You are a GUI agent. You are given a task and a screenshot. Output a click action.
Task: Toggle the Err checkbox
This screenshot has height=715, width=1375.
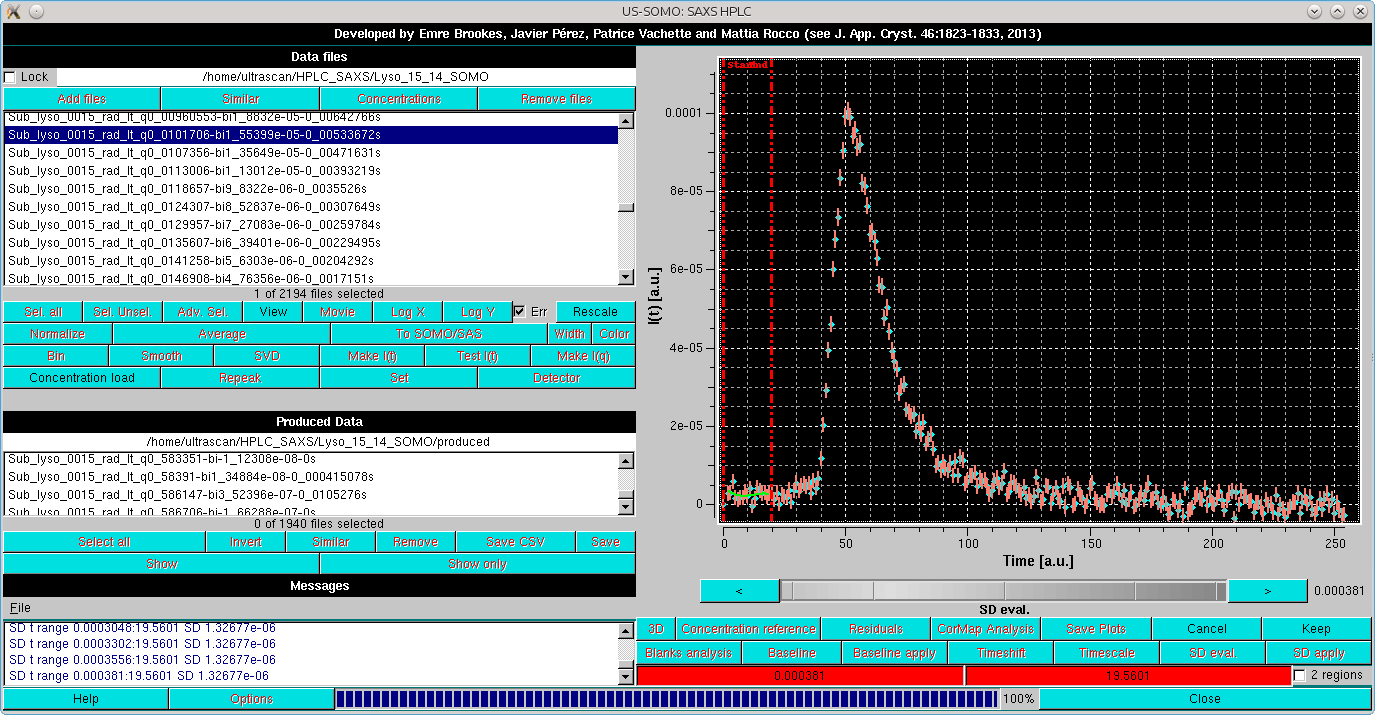[519, 312]
